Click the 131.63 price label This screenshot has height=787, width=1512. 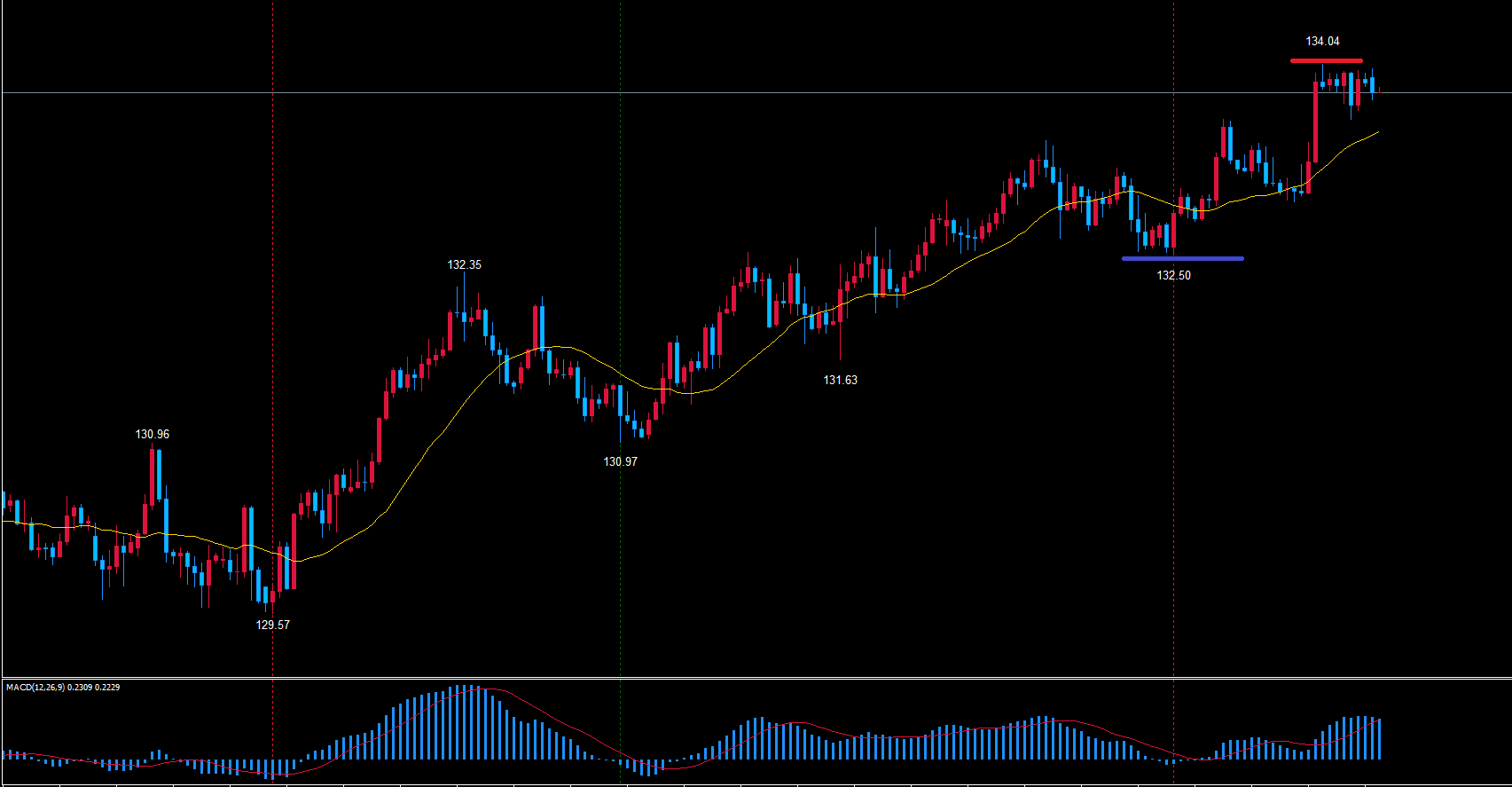840,381
